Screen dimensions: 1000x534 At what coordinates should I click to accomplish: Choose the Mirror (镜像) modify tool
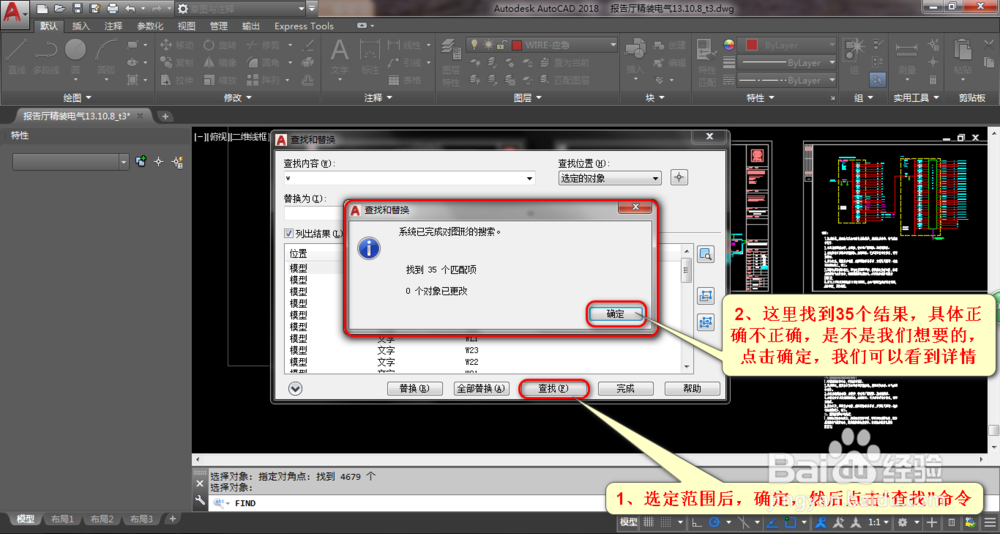click(x=220, y=63)
